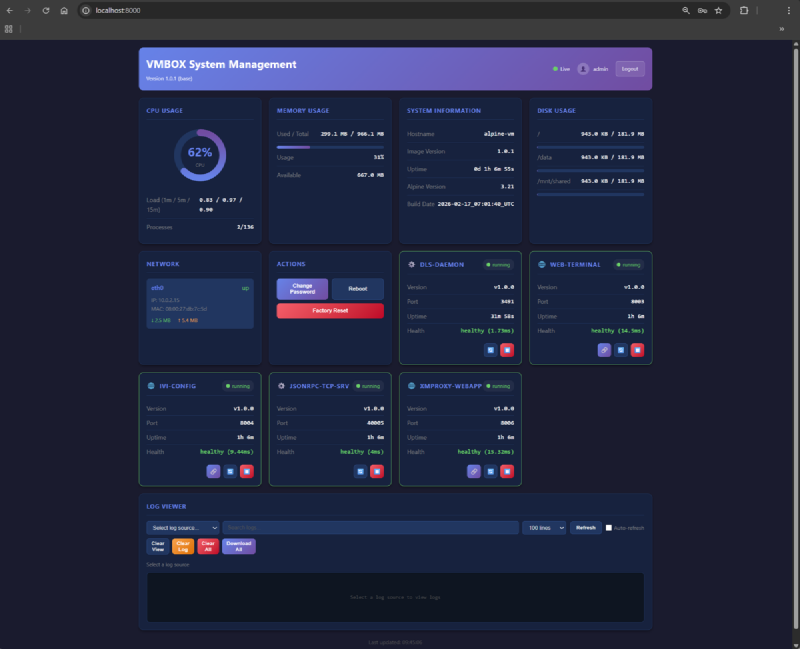Stop the XMPROXY-WEBAPP service
Image resolution: width=800 pixels, height=649 pixels.
pyautogui.click(x=507, y=471)
